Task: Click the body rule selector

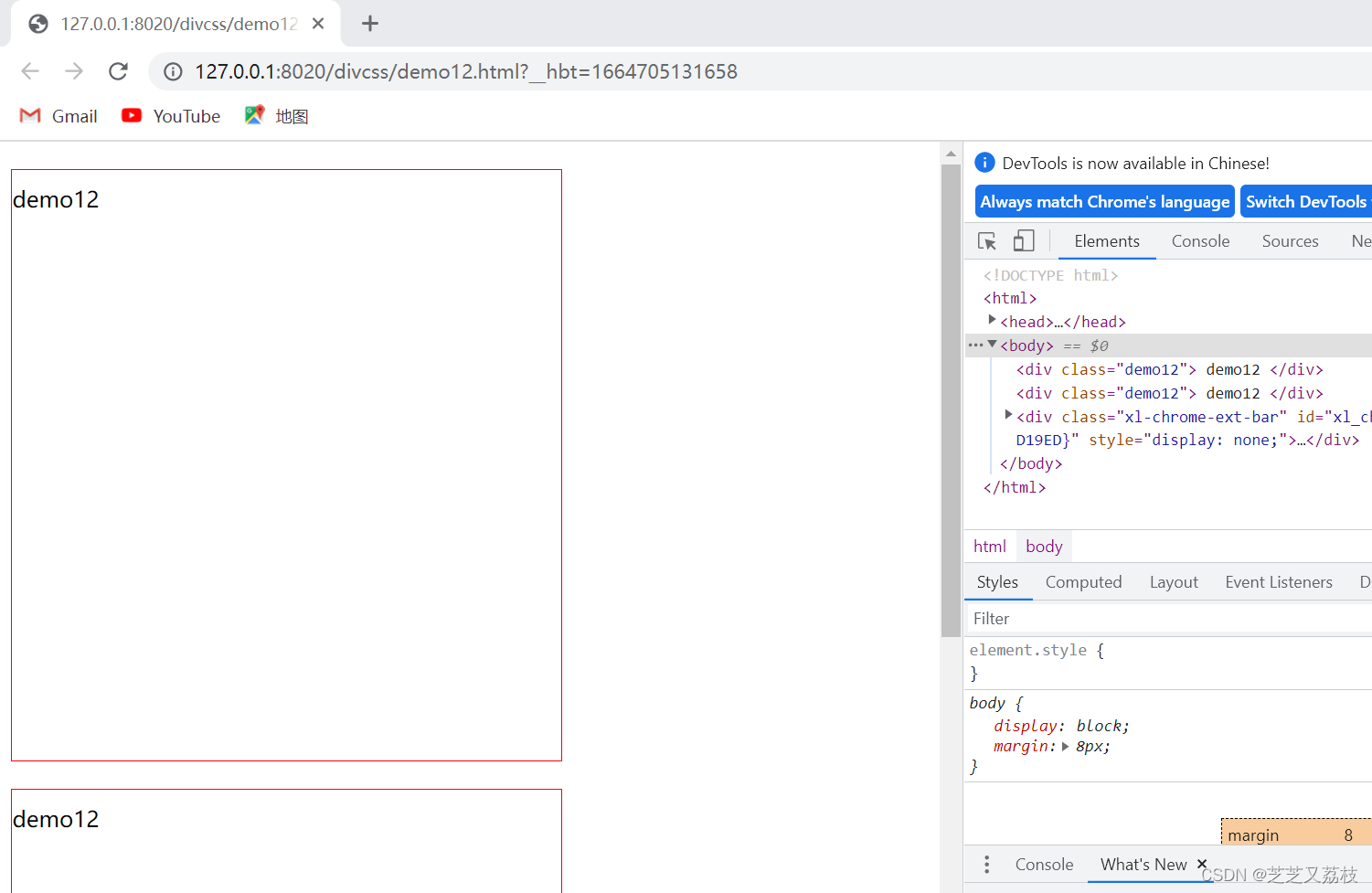Action: tap(987, 703)
